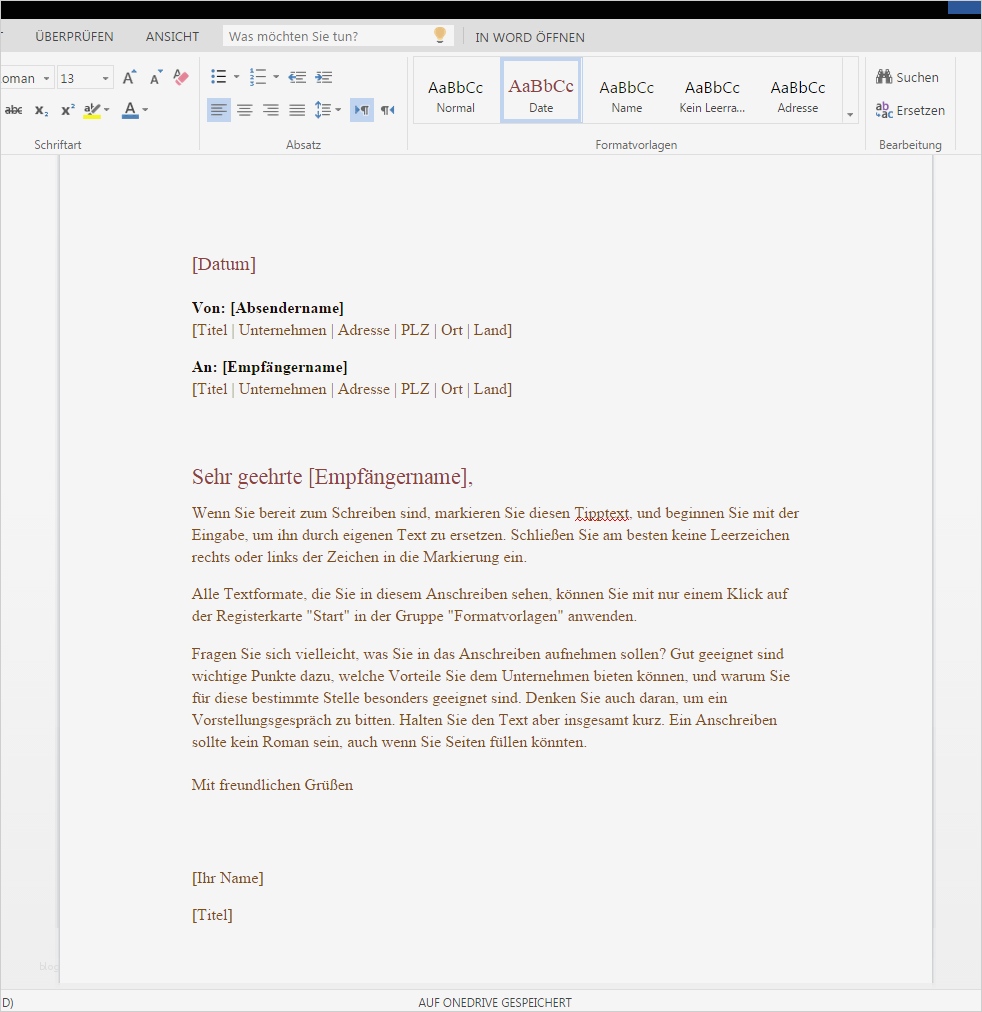The width and height of the screenshot is (982, 1012).
Task: Open Suchen search tool
Action: coord(907,77)
